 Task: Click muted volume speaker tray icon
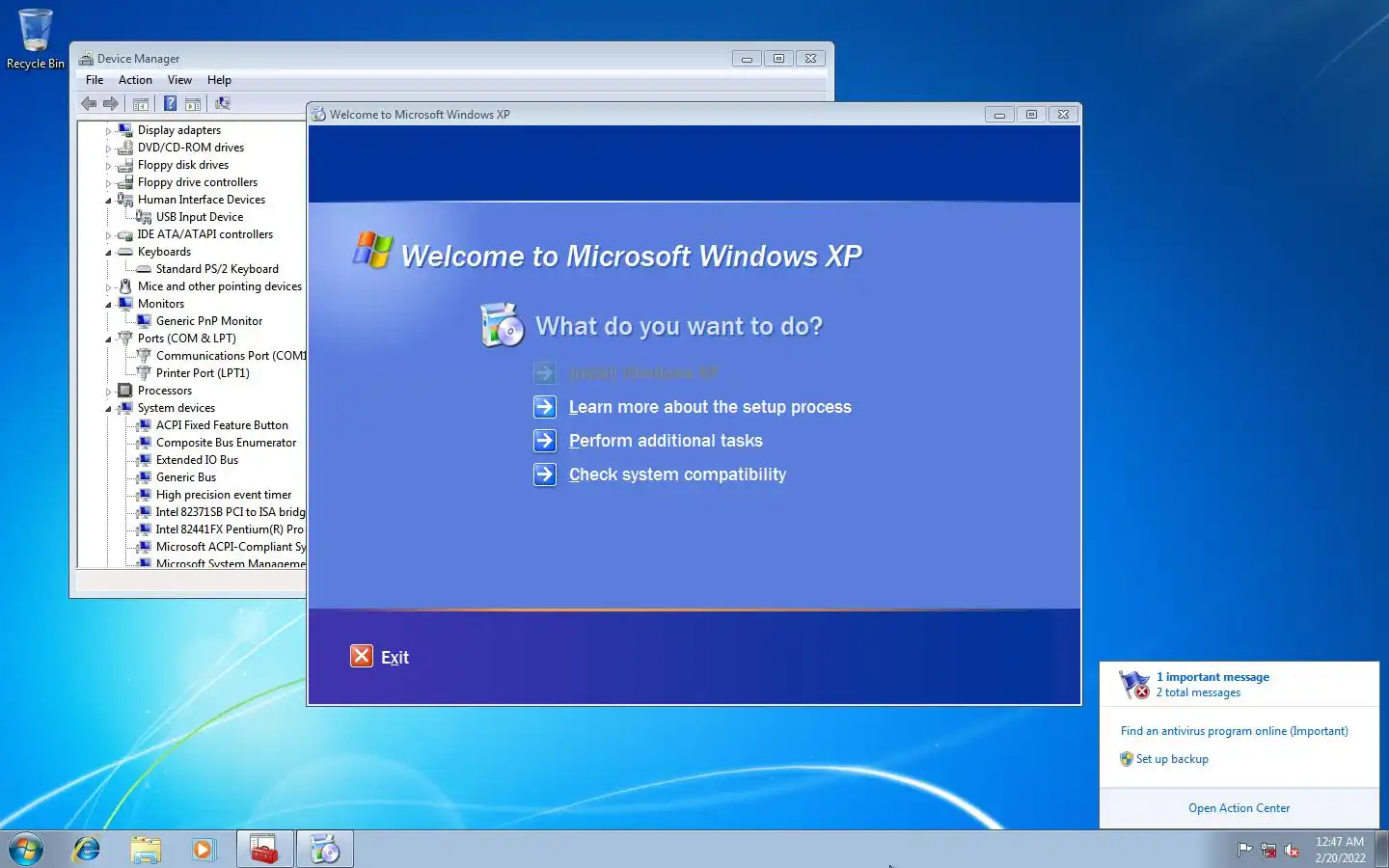click(1292, 850)
